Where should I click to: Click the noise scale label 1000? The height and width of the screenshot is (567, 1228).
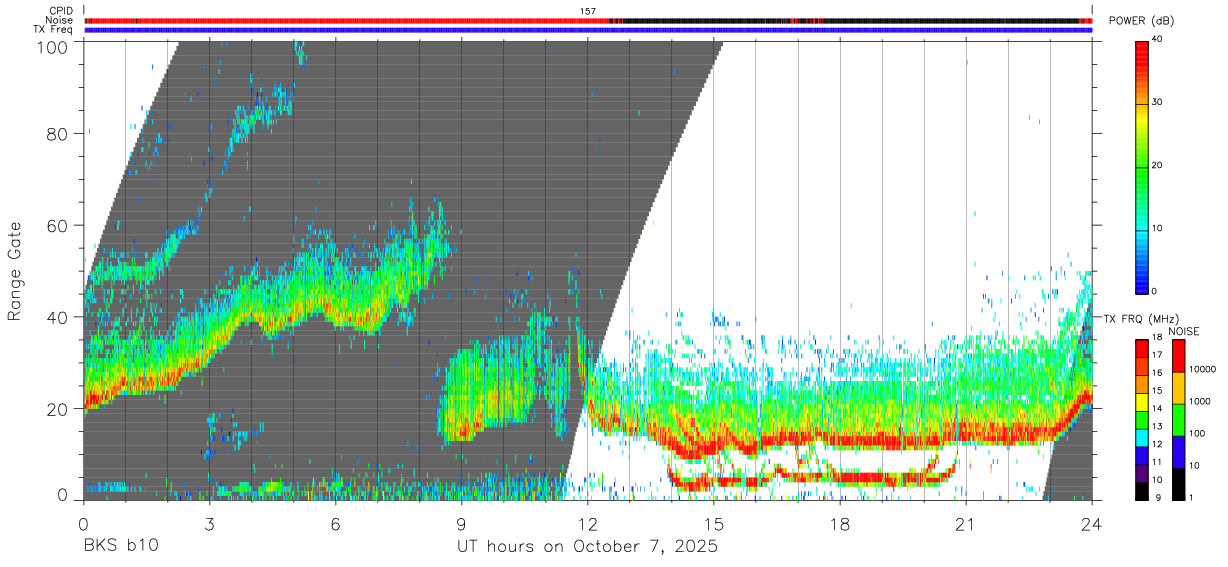tap(1201, 401)
